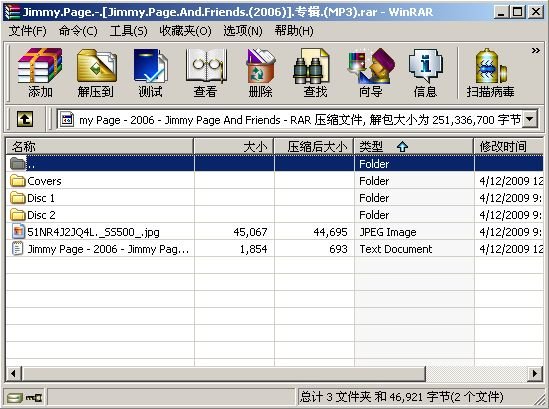Click the right arrow of horizontal scrollbar
This screenshot has width=549, height=409.
[535, 374]
